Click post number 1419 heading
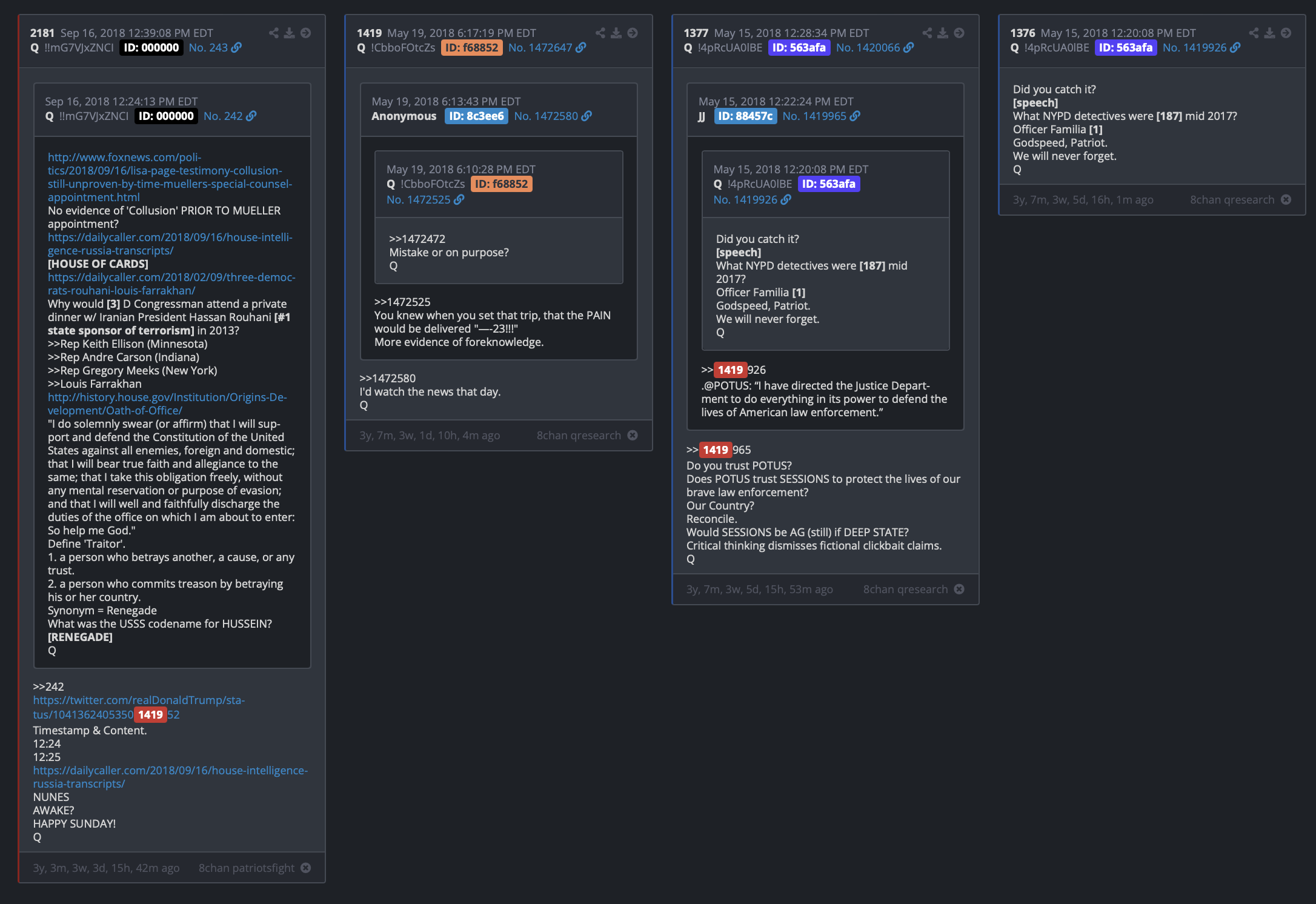The width and height of the screenshot is (1316, 904). tap(369, 33)
